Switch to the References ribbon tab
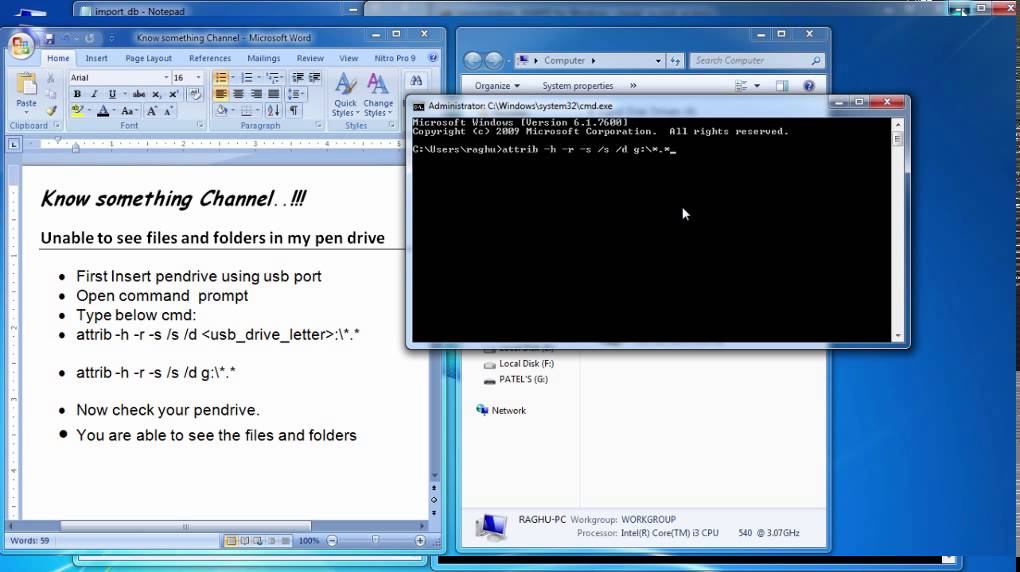The image size is (1020, 572). point(209,58)
